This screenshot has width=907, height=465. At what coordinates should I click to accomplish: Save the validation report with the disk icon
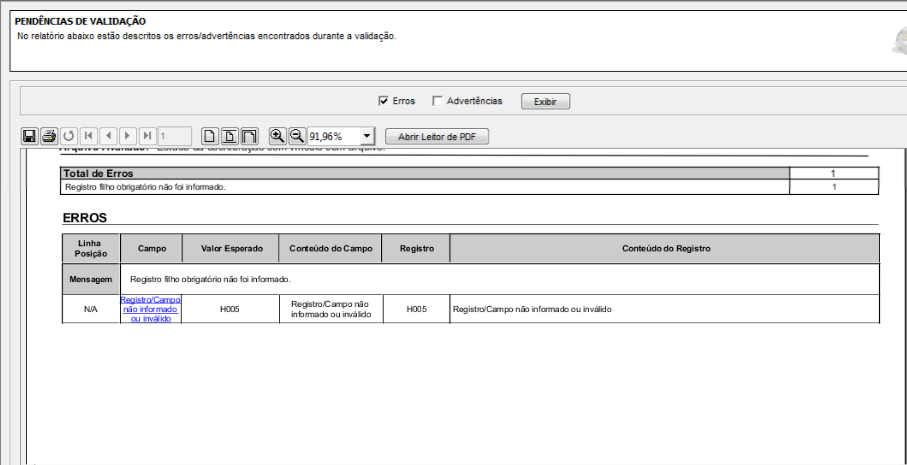[x=30, y=136]
